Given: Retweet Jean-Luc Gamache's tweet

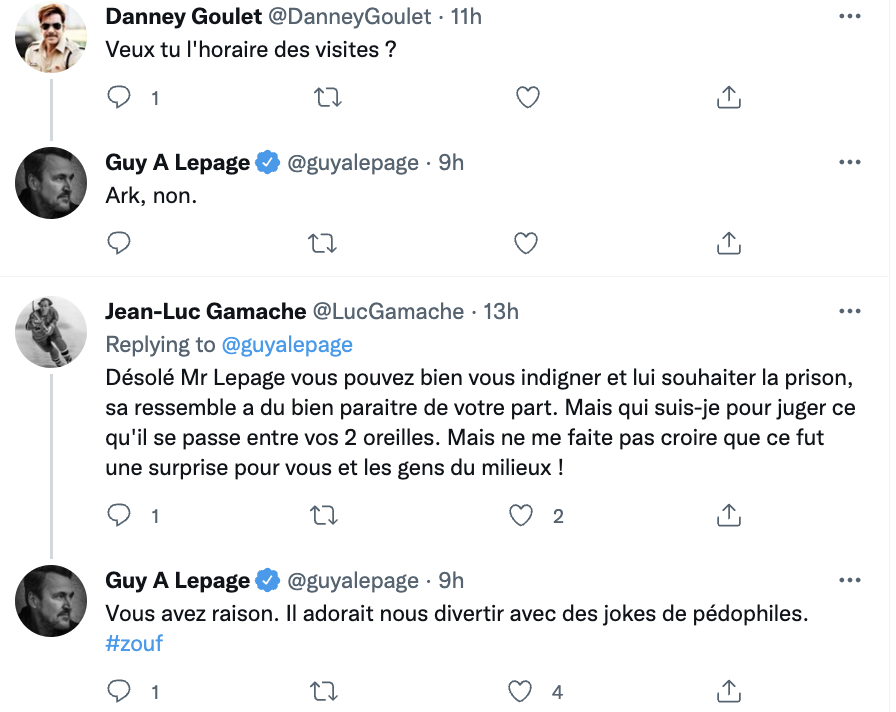Looking at the screenshot, I should click(324, 516).
